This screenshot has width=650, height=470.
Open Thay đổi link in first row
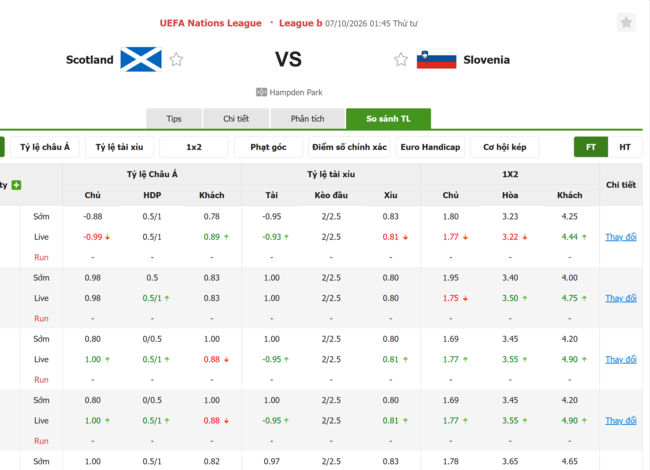point(621,237)
